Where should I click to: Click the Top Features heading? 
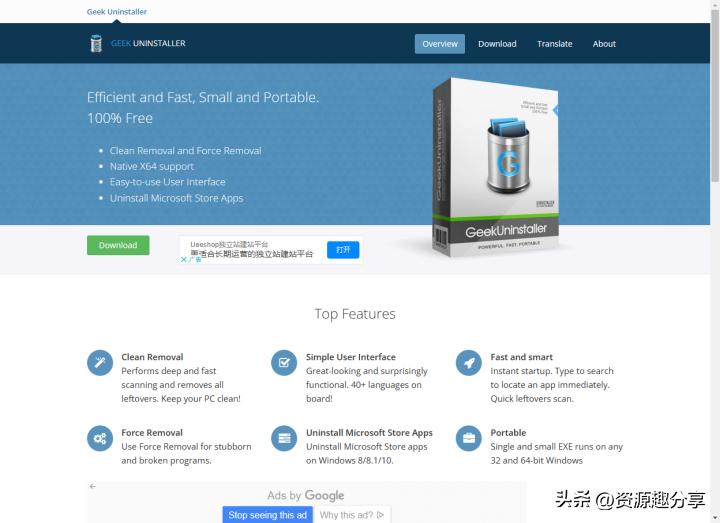355,314
